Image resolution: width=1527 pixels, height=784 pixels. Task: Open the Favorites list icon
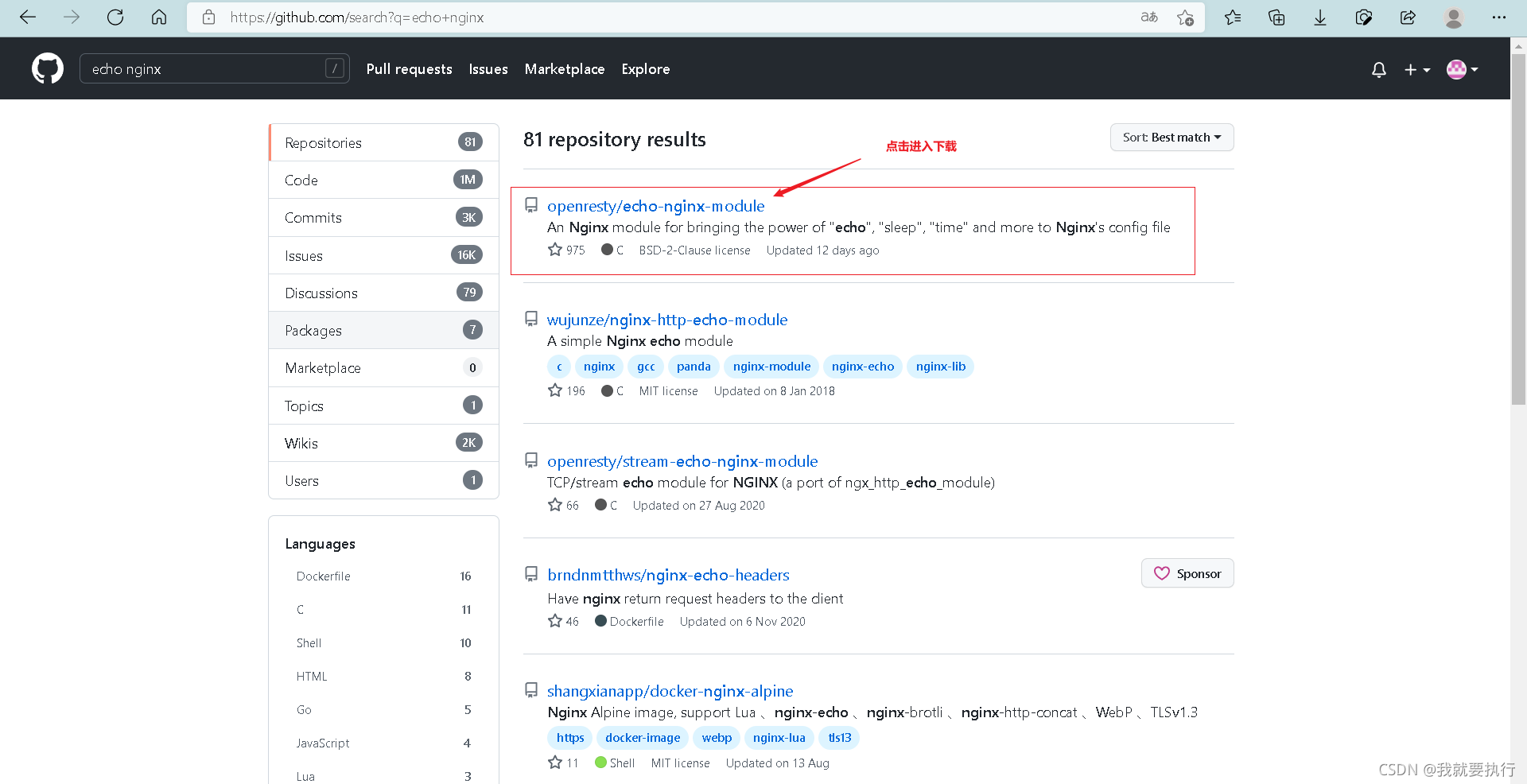[x=1233, y=17]
